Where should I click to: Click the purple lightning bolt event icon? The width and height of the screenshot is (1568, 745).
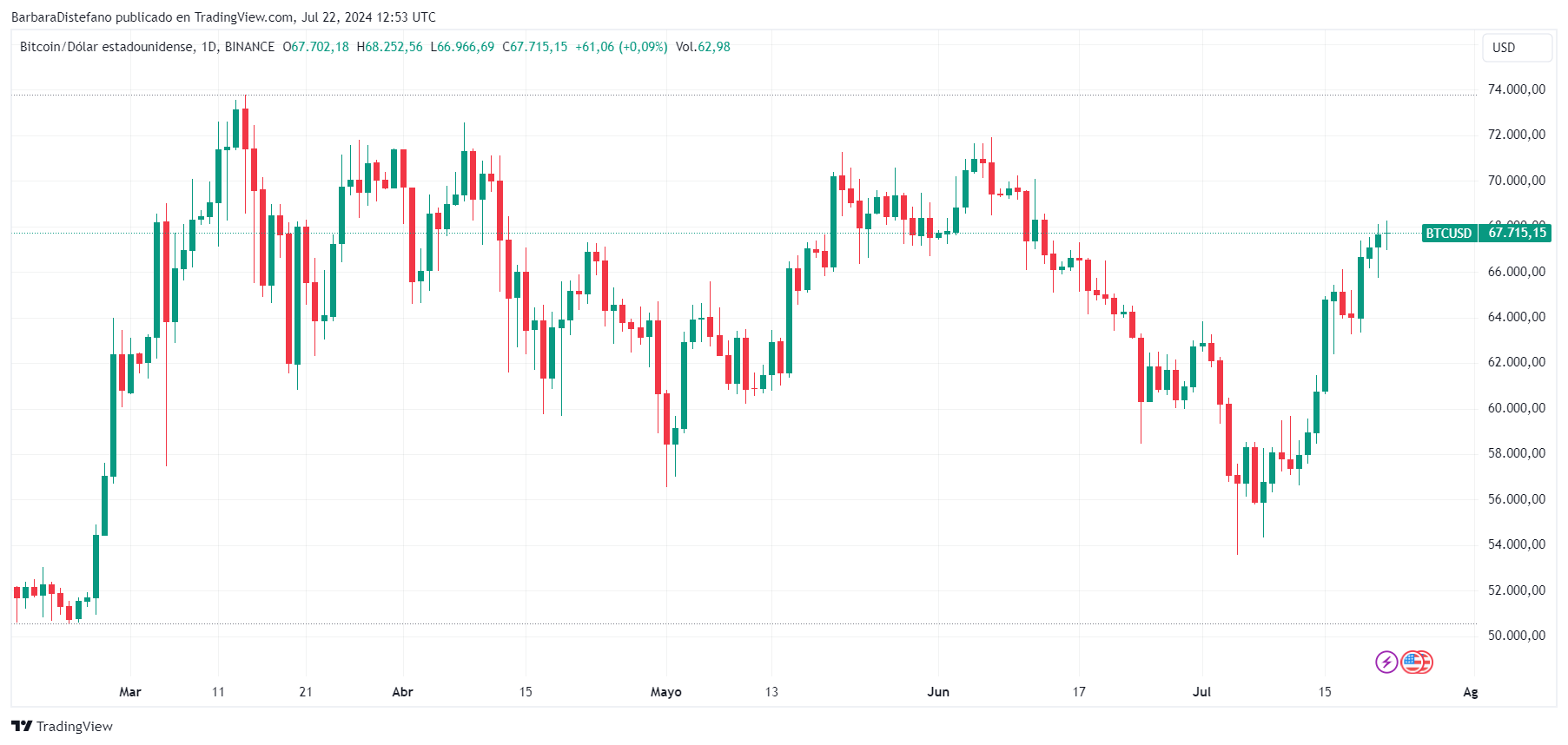pyautogui.click(x=1386, y=663)
